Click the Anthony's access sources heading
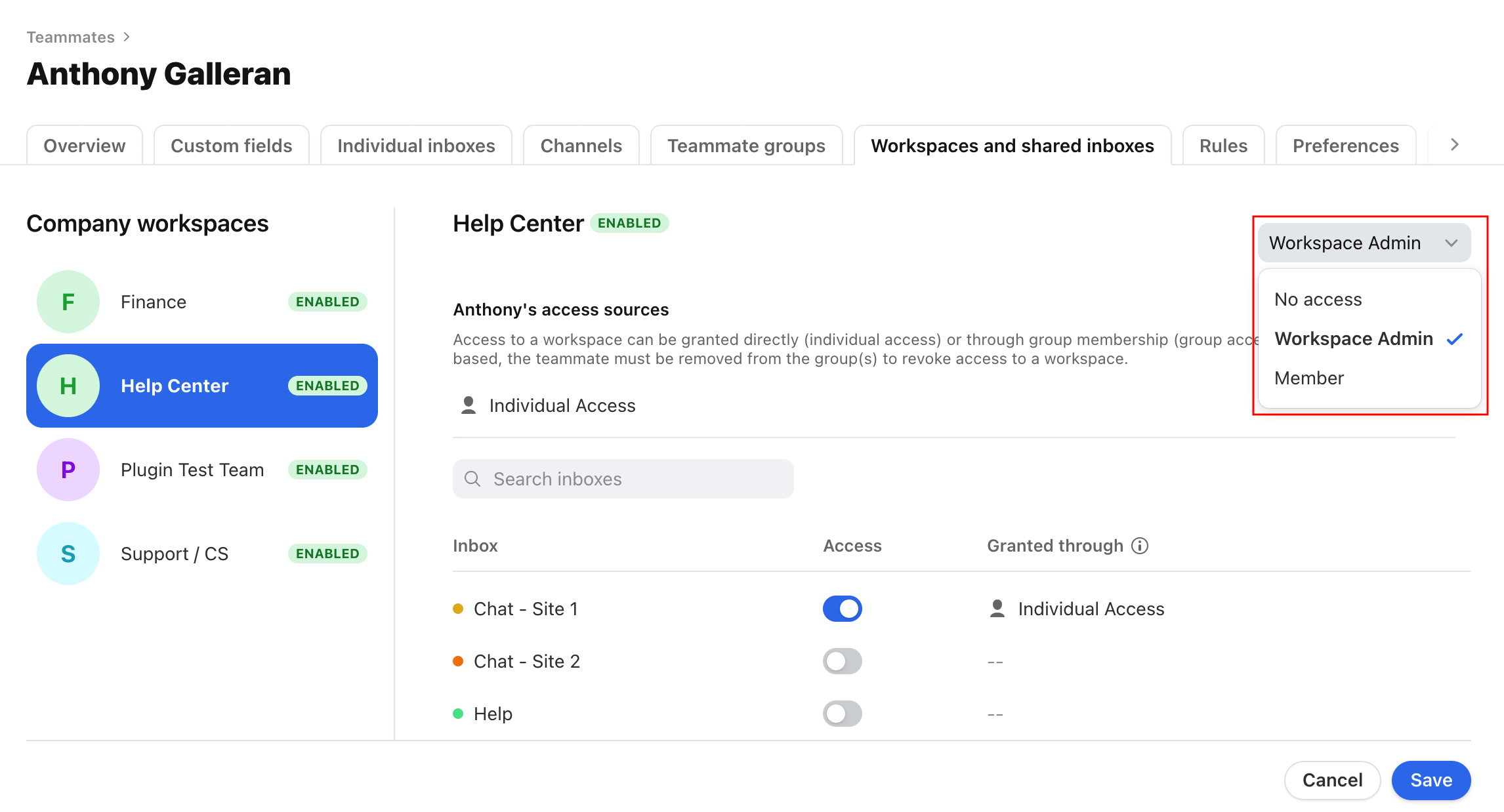This screenshot has width=1504, height=812. (561, 310)
